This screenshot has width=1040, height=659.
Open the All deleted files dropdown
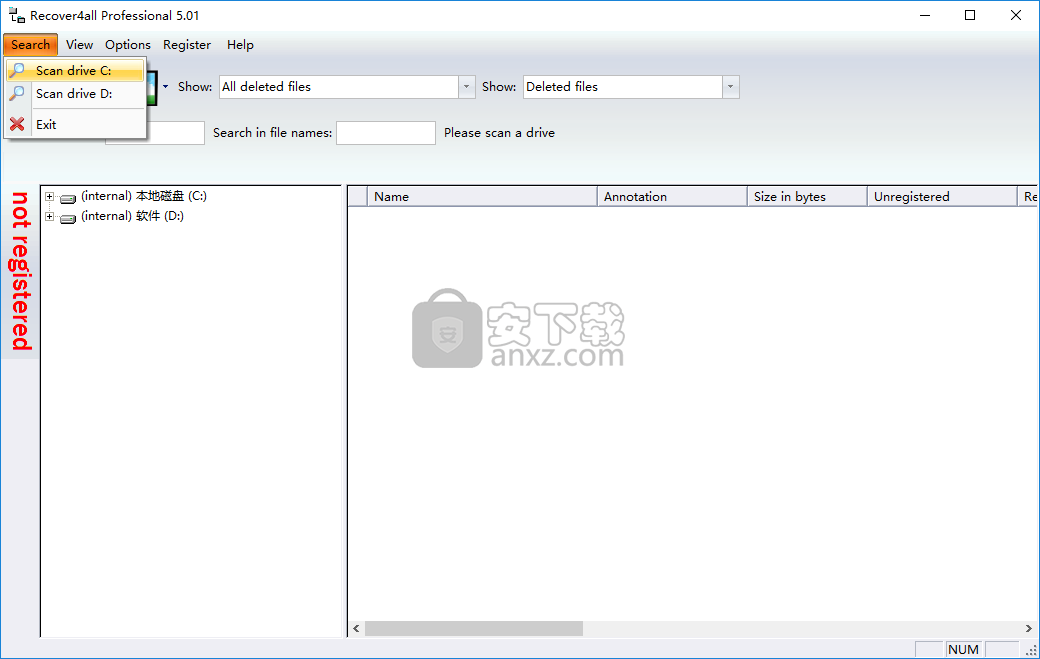(x=466, y=87)
